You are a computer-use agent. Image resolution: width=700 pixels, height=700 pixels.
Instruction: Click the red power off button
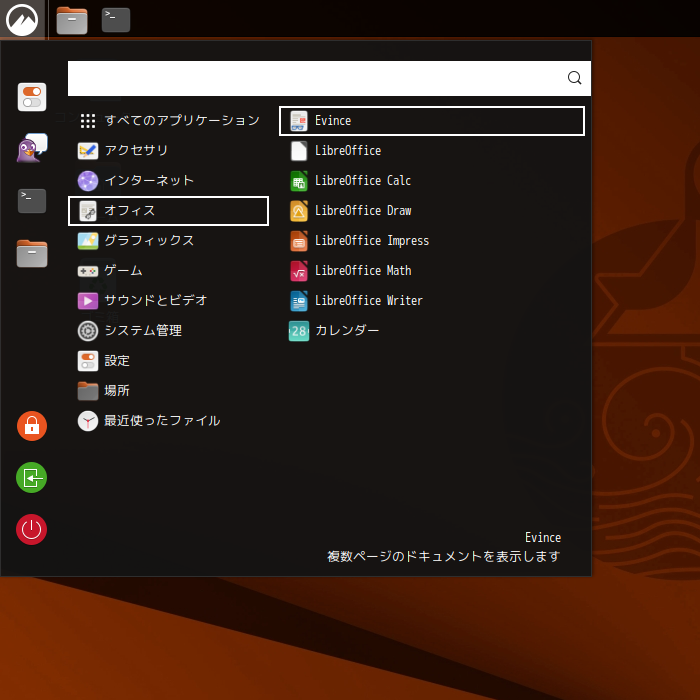(32, 529)
